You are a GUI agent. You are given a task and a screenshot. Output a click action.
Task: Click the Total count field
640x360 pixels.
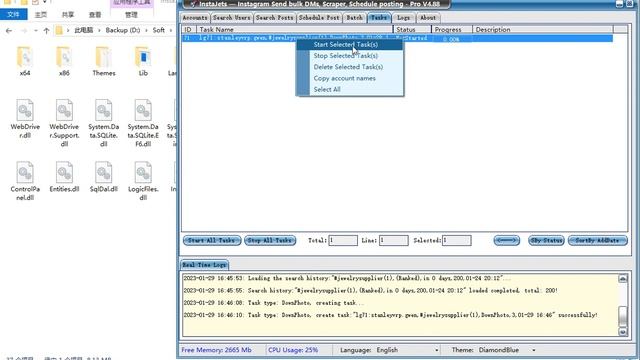coord(343,240)
